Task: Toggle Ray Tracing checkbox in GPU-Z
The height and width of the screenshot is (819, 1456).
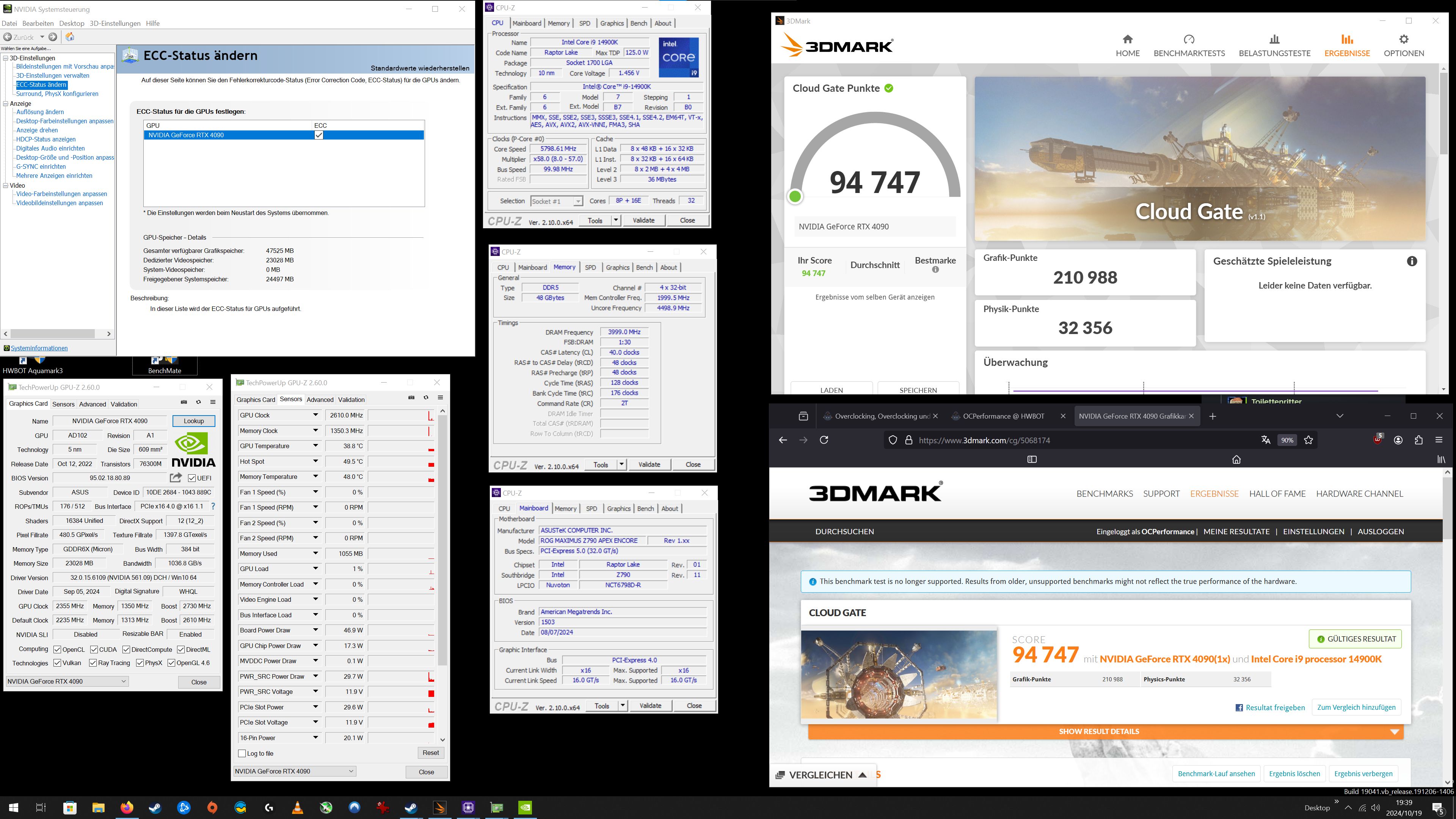Action: click(x=93, y=663)
